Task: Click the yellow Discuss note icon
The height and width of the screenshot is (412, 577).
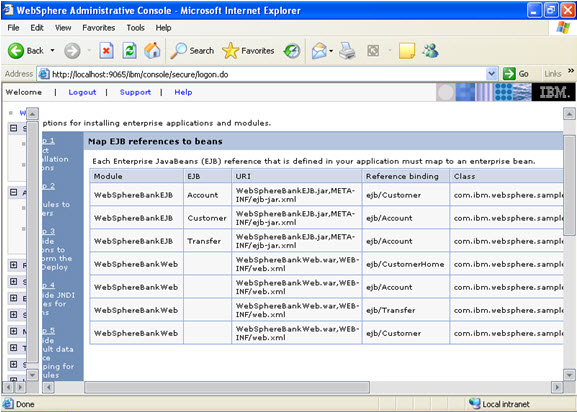Action: click(x=407, y=51)
